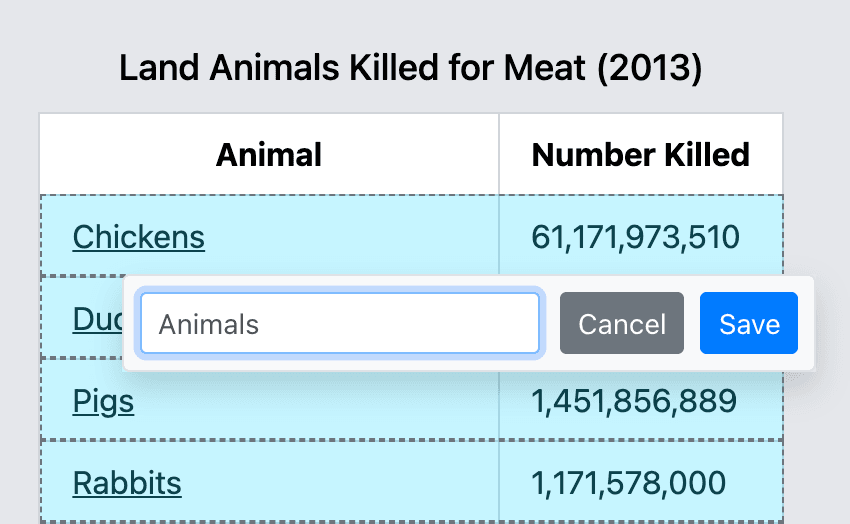Viewport: 850px width, 524px height.
Task: Open the Rabbits link
Action: [x=127, y=483]
